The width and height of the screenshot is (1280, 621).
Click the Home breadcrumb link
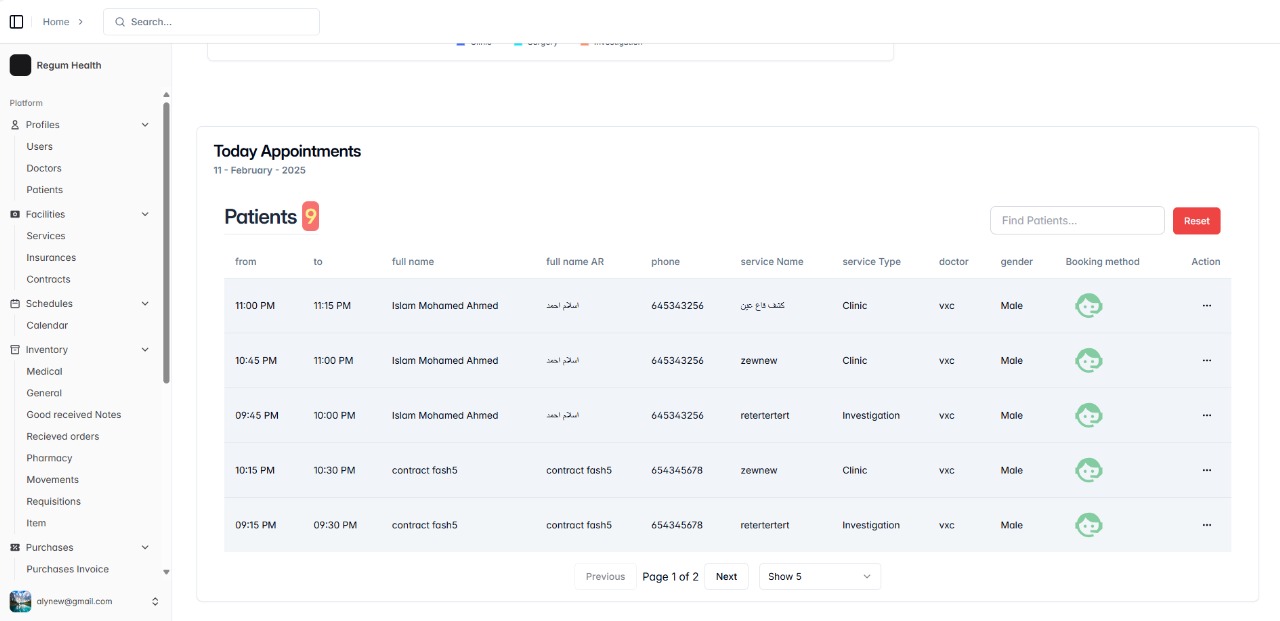tap(56, 22)
